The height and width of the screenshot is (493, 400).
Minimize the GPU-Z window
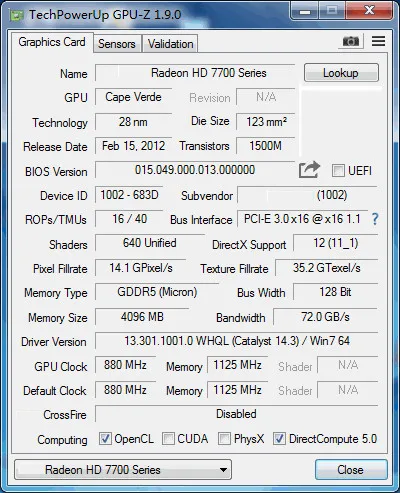tap(304, 11)
